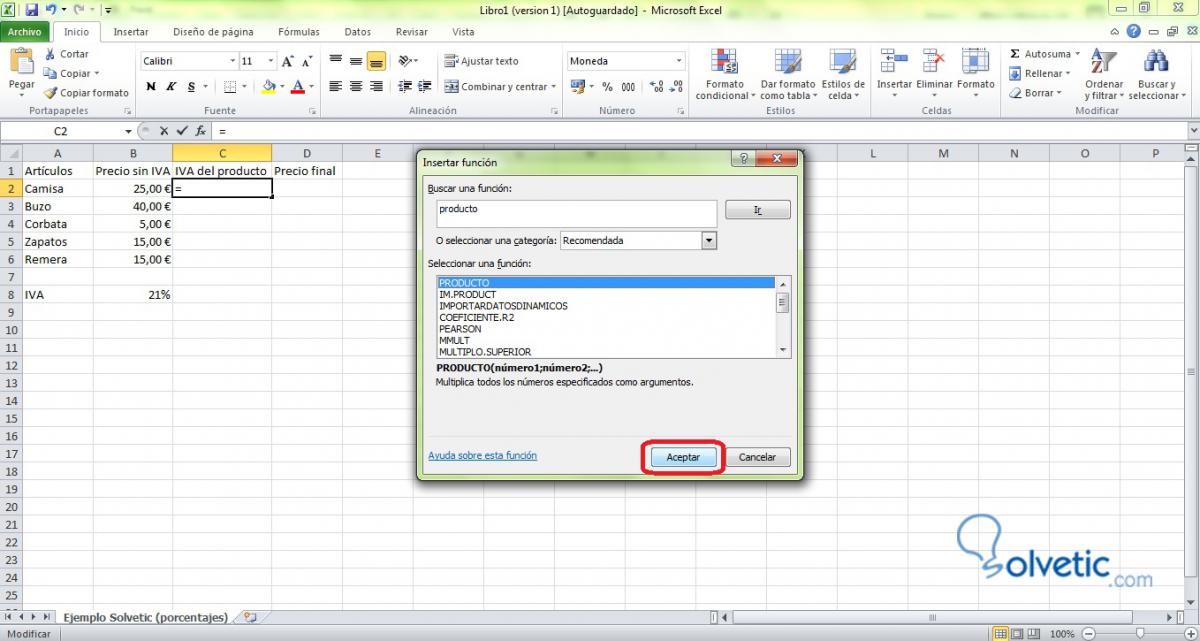Select IM.PRODUCT in function list
Screen dimensions: 1200x641
point(467,295)
